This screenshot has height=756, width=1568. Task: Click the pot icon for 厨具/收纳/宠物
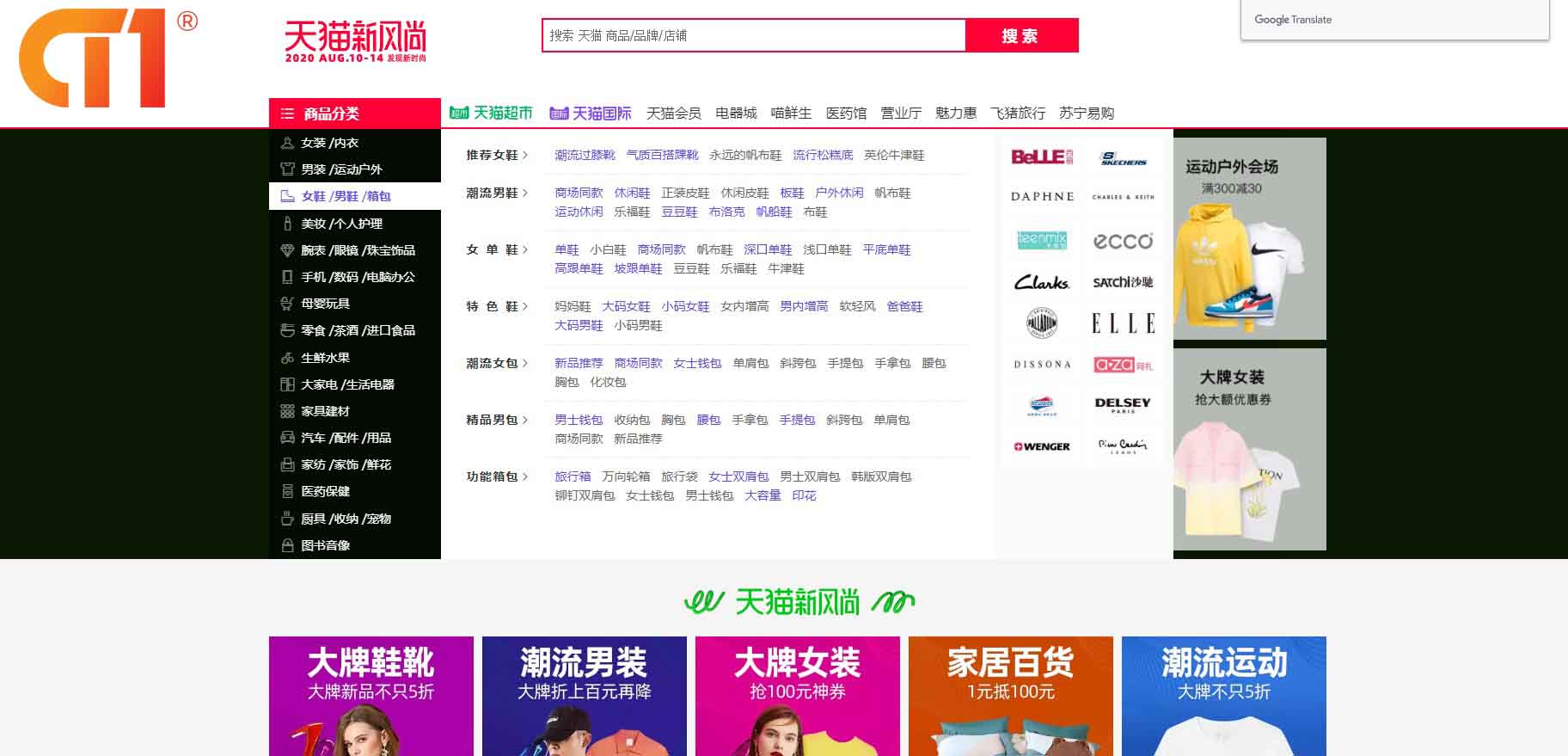(x=287, y=519)
